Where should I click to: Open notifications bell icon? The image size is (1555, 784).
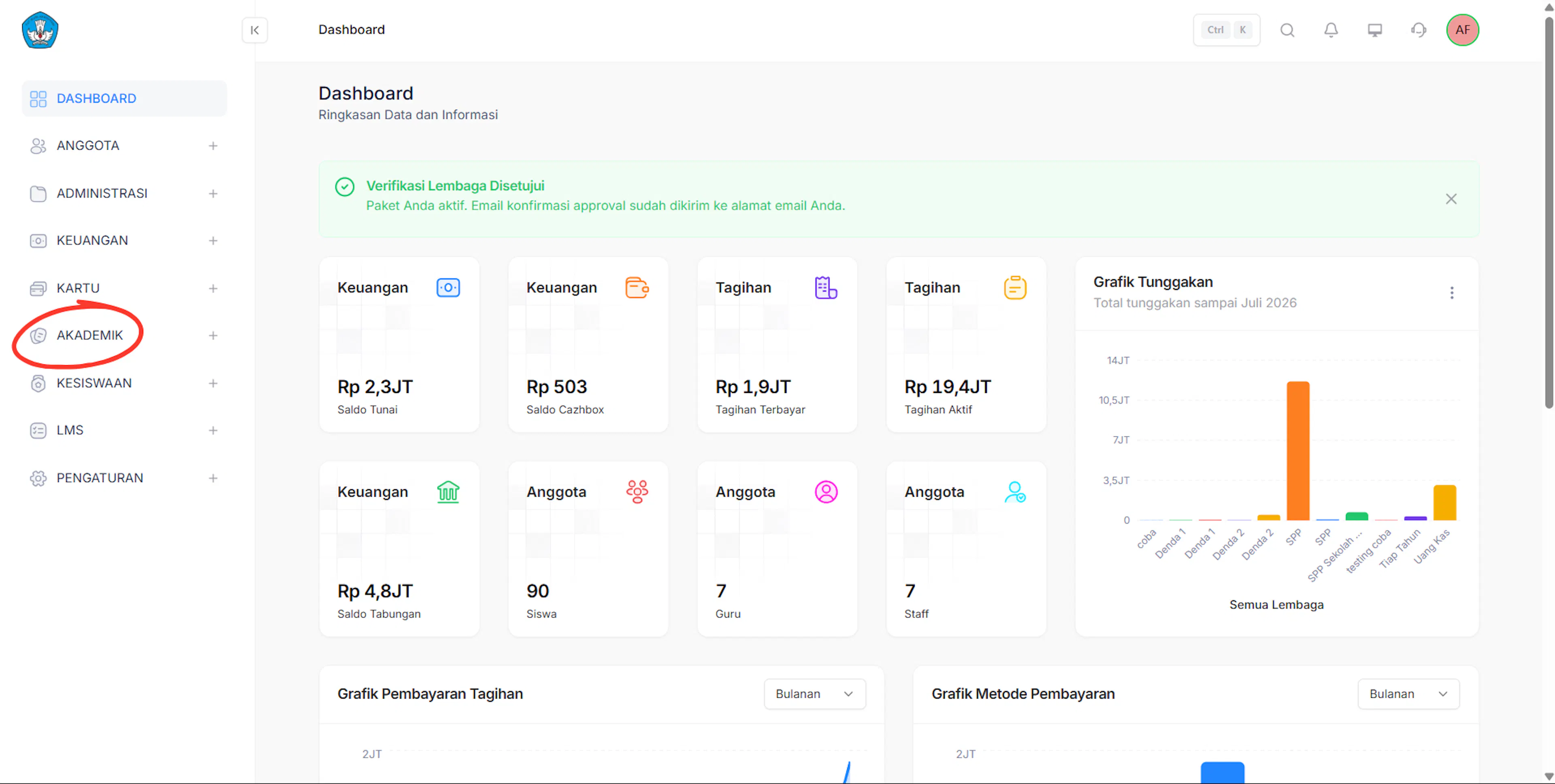click(1331, 30)
